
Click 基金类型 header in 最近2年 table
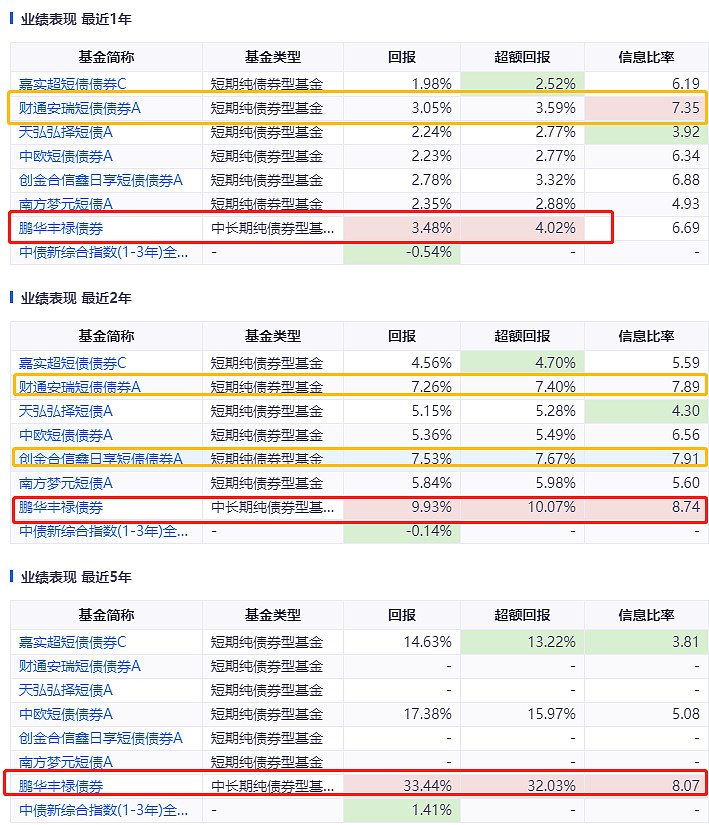click(x=273, y=336)
